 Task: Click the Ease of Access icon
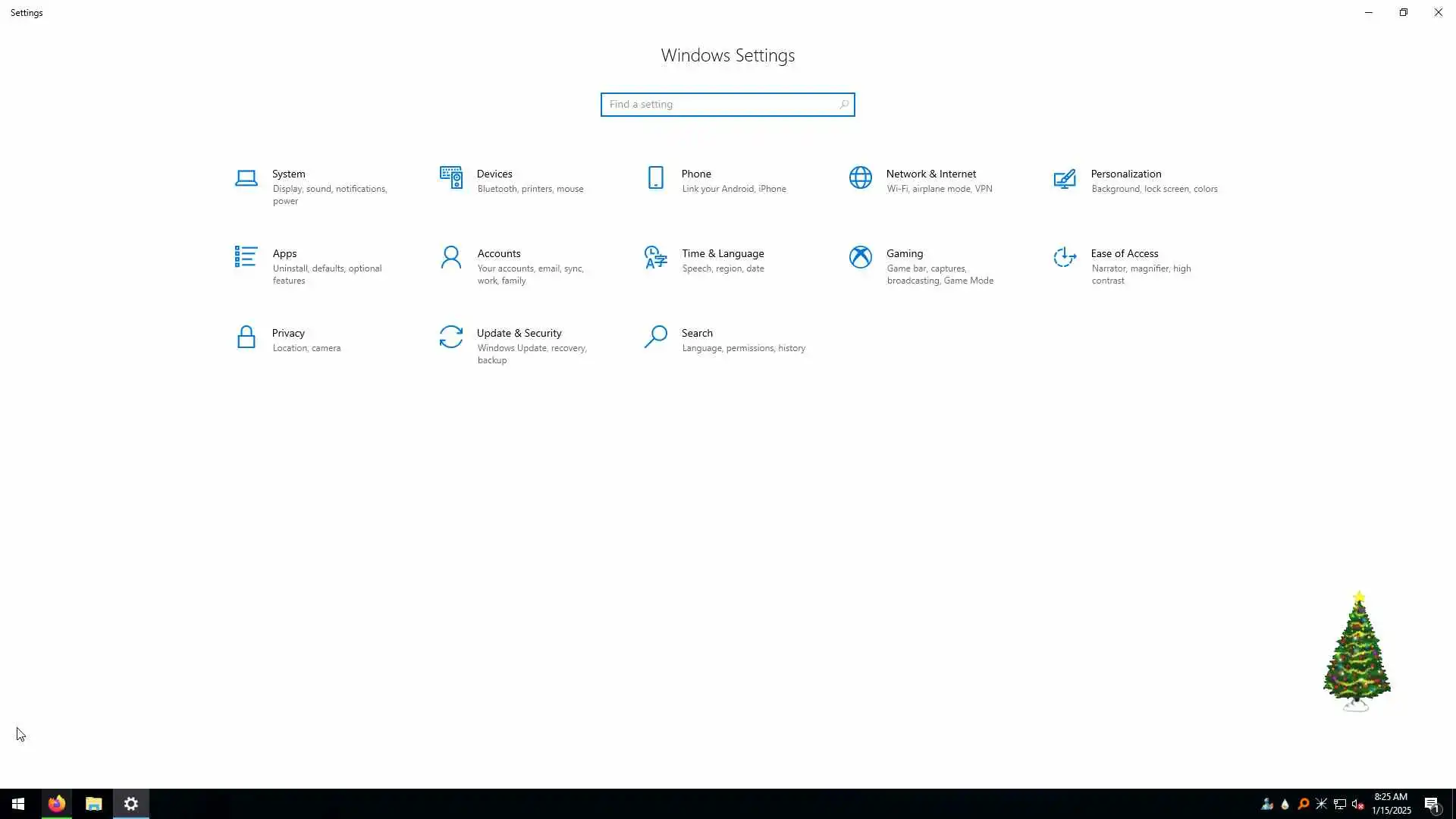1065,258
